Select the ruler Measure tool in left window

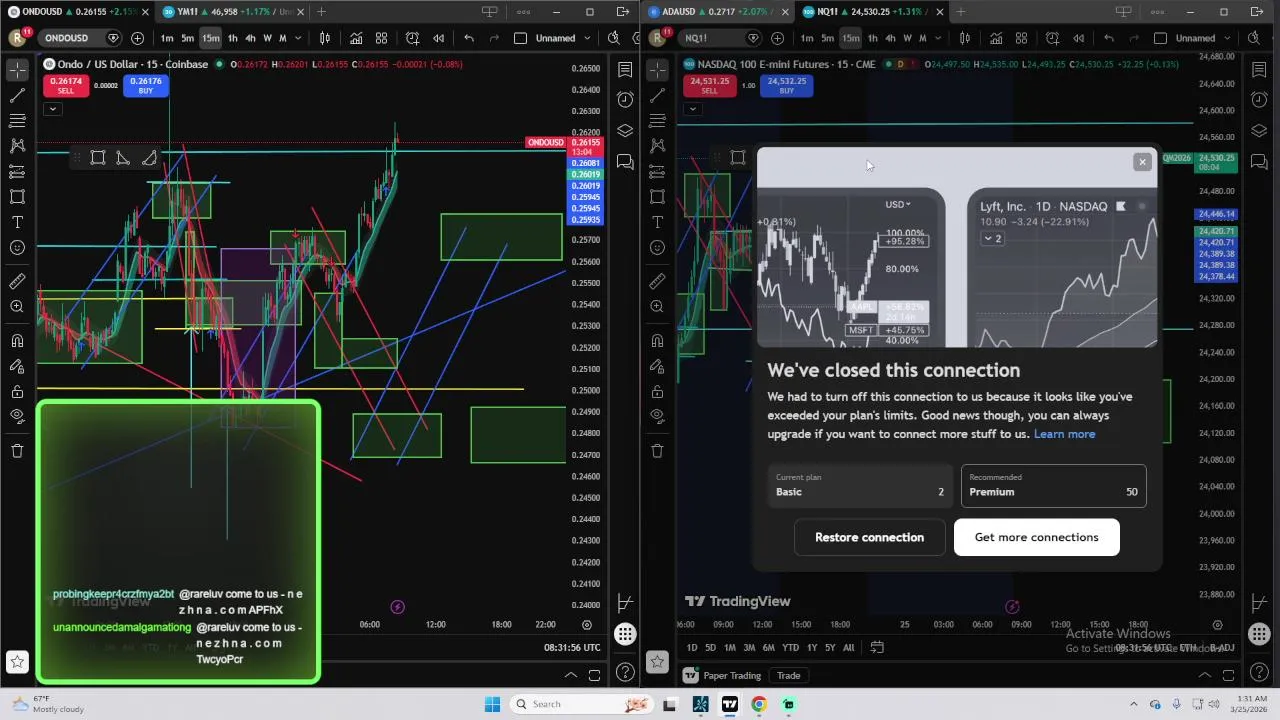click(17, 281)
